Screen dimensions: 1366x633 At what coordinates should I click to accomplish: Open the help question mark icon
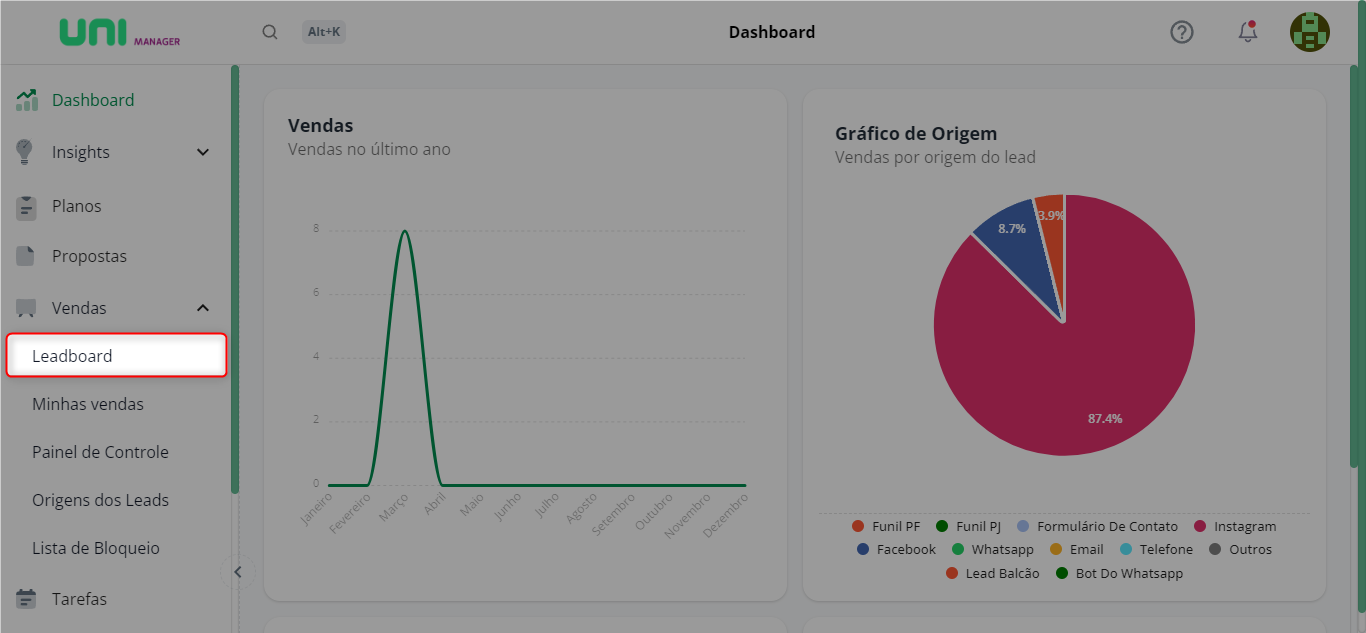1182,32
